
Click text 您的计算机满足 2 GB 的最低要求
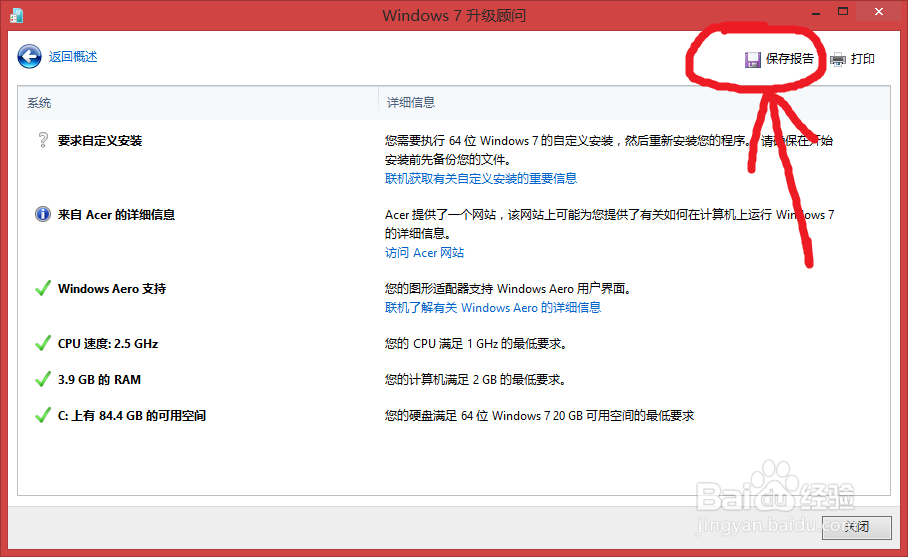click(475, 380)
